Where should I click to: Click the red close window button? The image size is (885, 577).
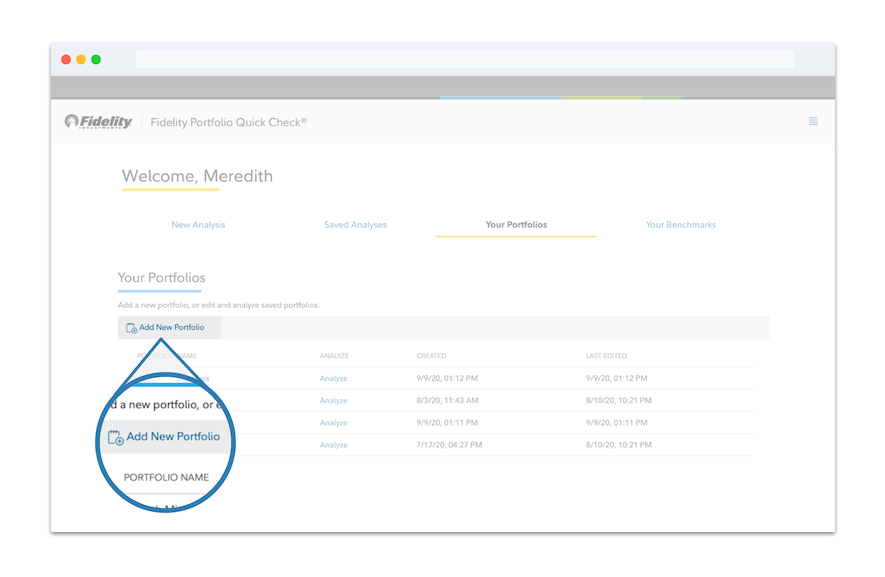[66, 60]
